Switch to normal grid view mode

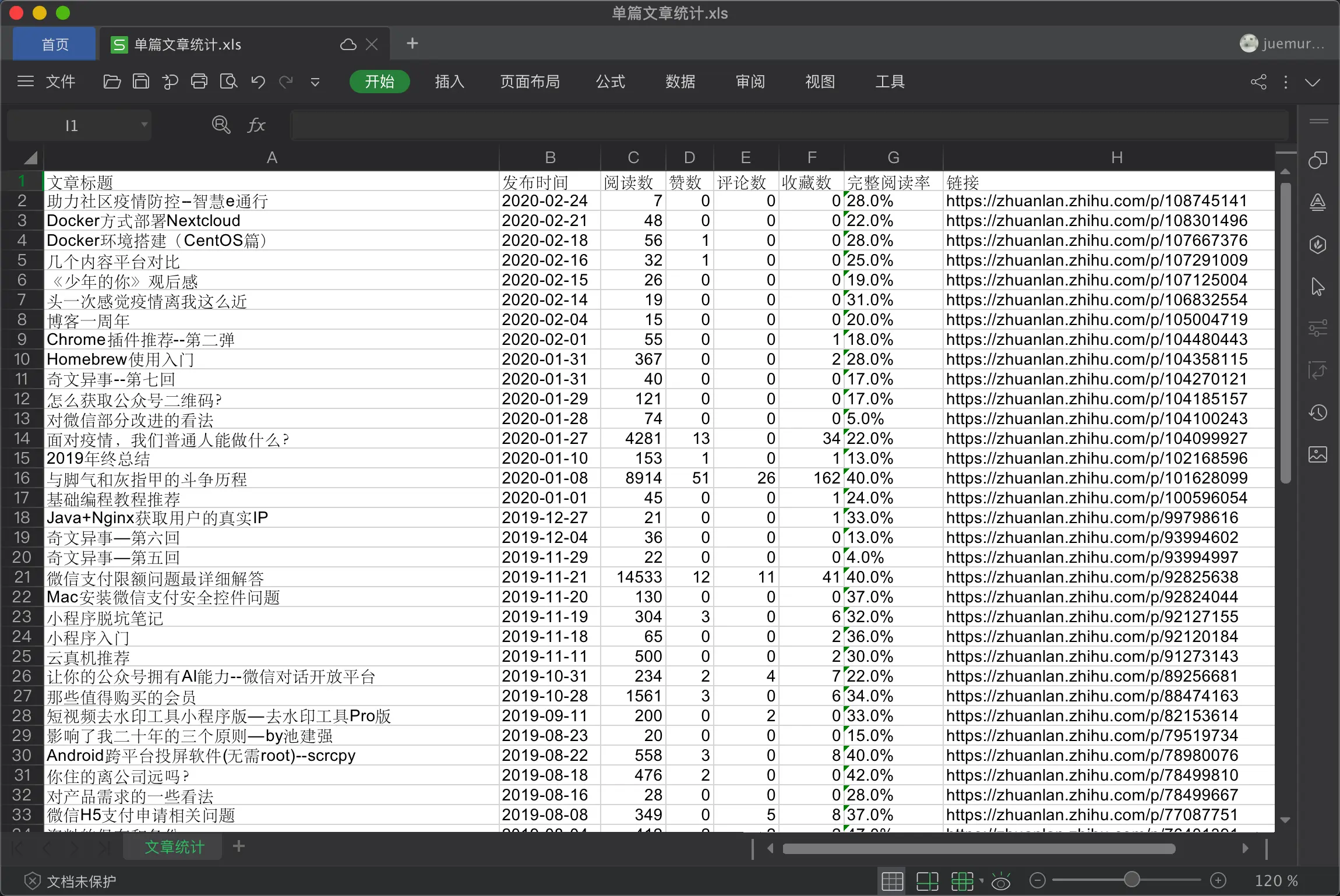point(892,881)
